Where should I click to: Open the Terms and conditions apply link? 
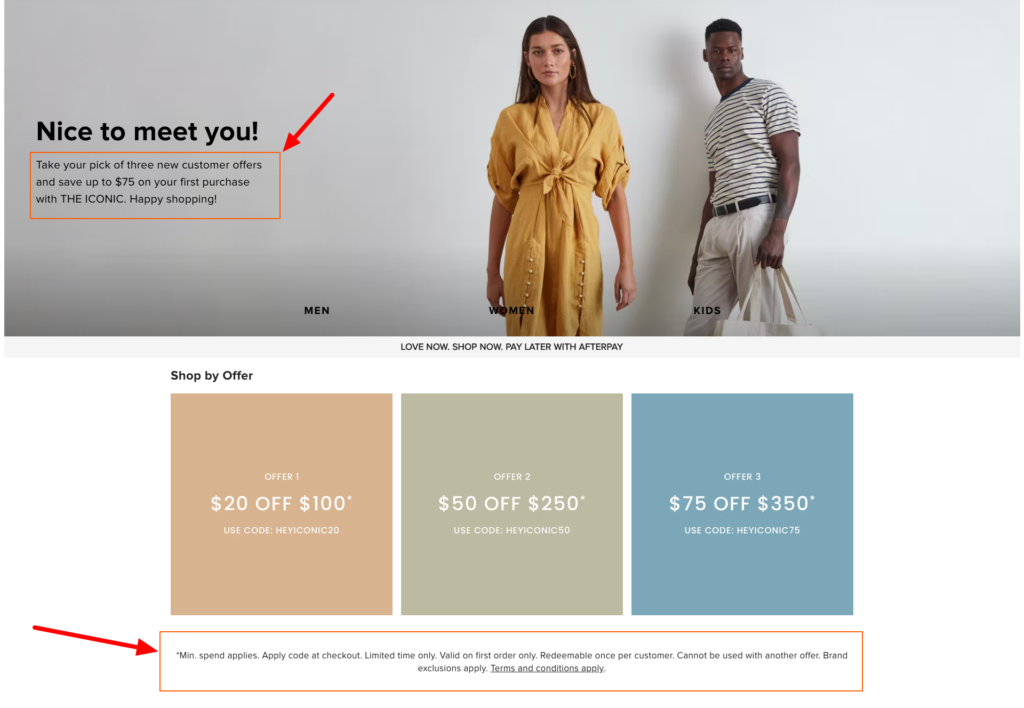pos(547,668)
